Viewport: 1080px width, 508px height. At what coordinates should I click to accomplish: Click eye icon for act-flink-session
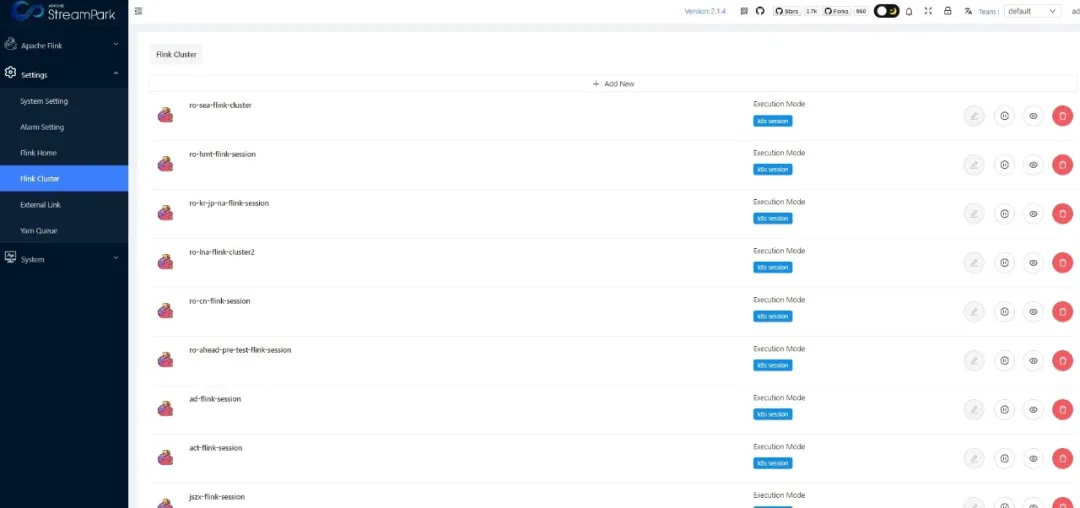click(x=1033, y=458)
